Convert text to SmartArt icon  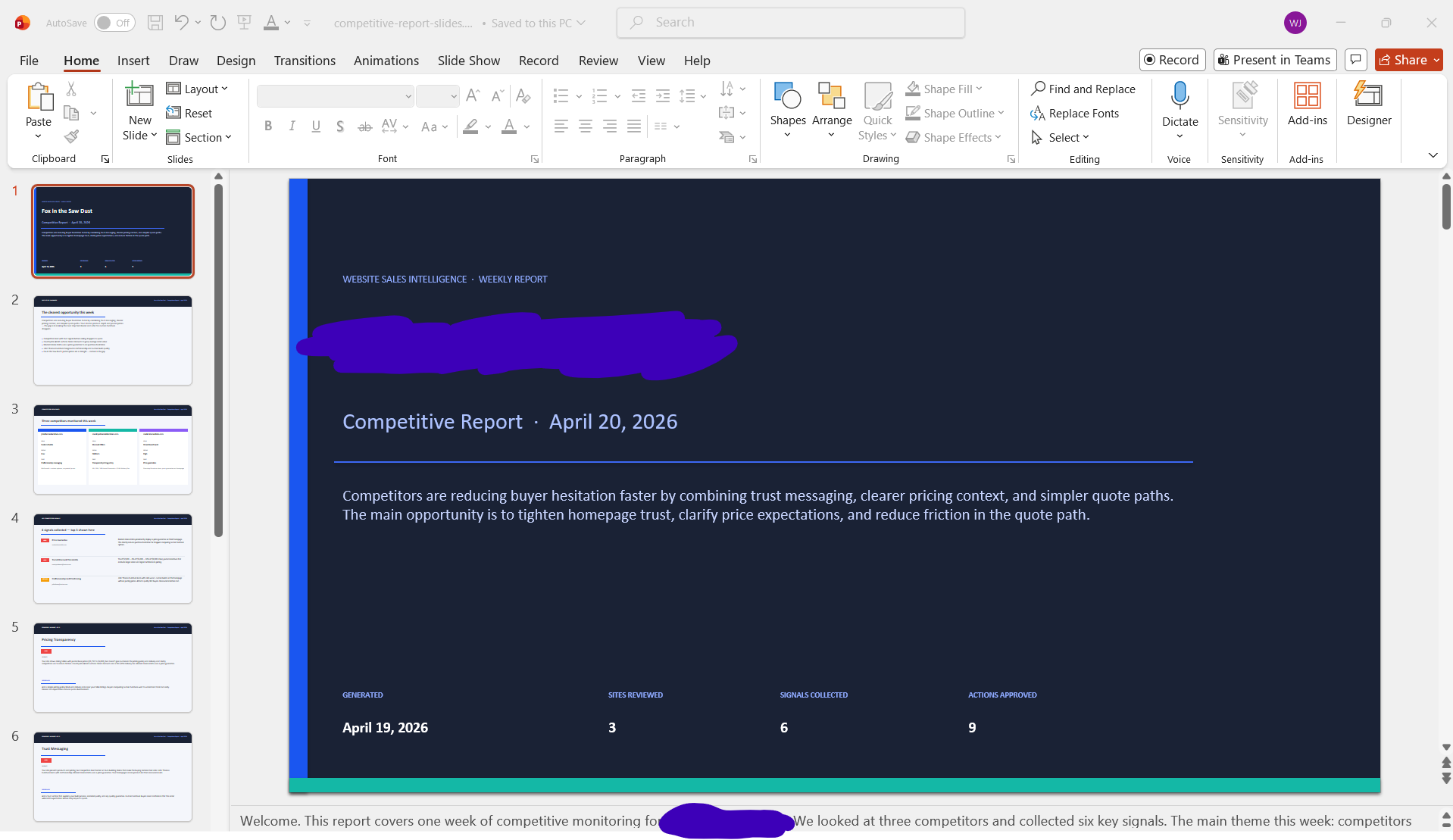coord(731,137)
